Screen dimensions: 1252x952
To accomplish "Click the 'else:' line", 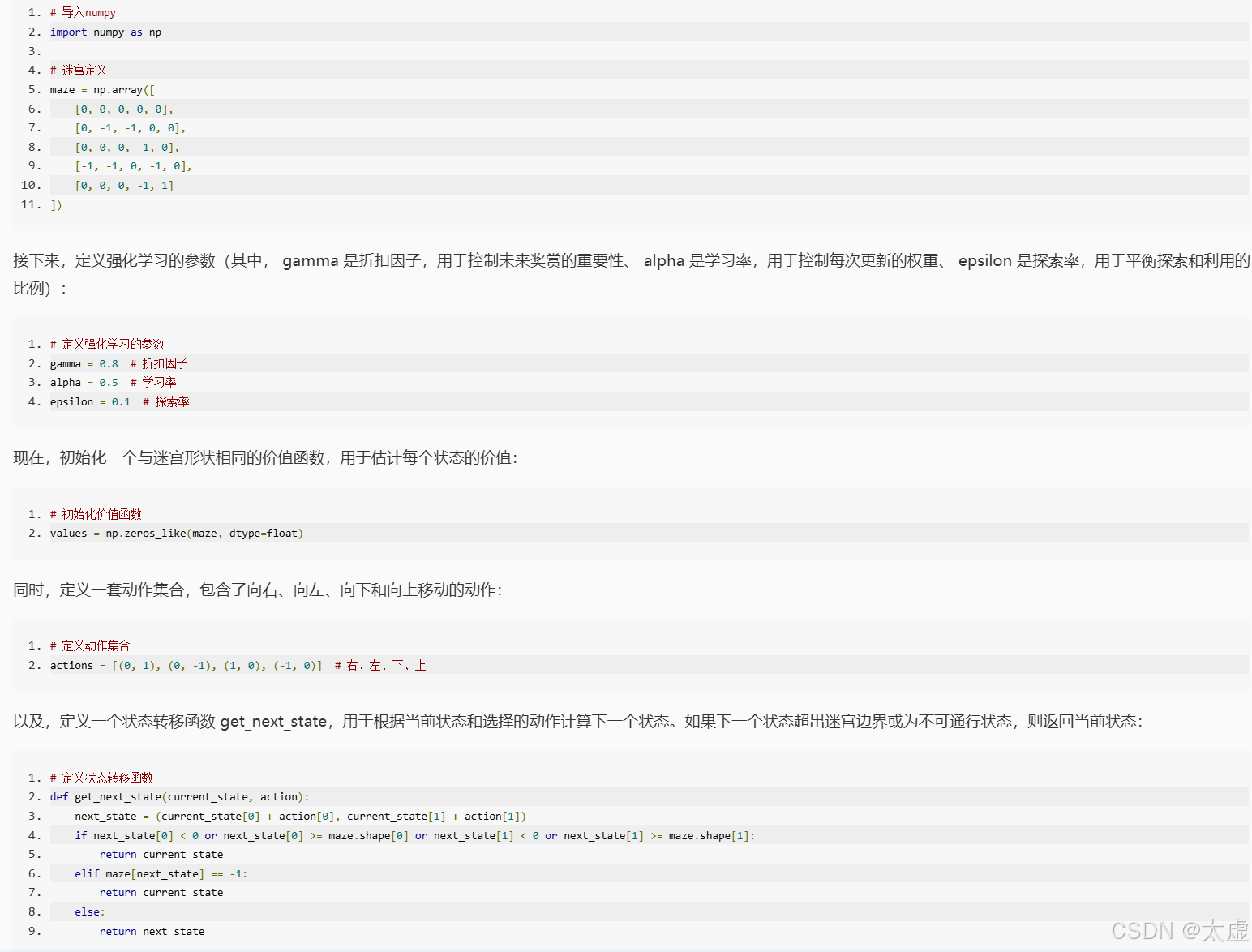I will coord(90,912).
